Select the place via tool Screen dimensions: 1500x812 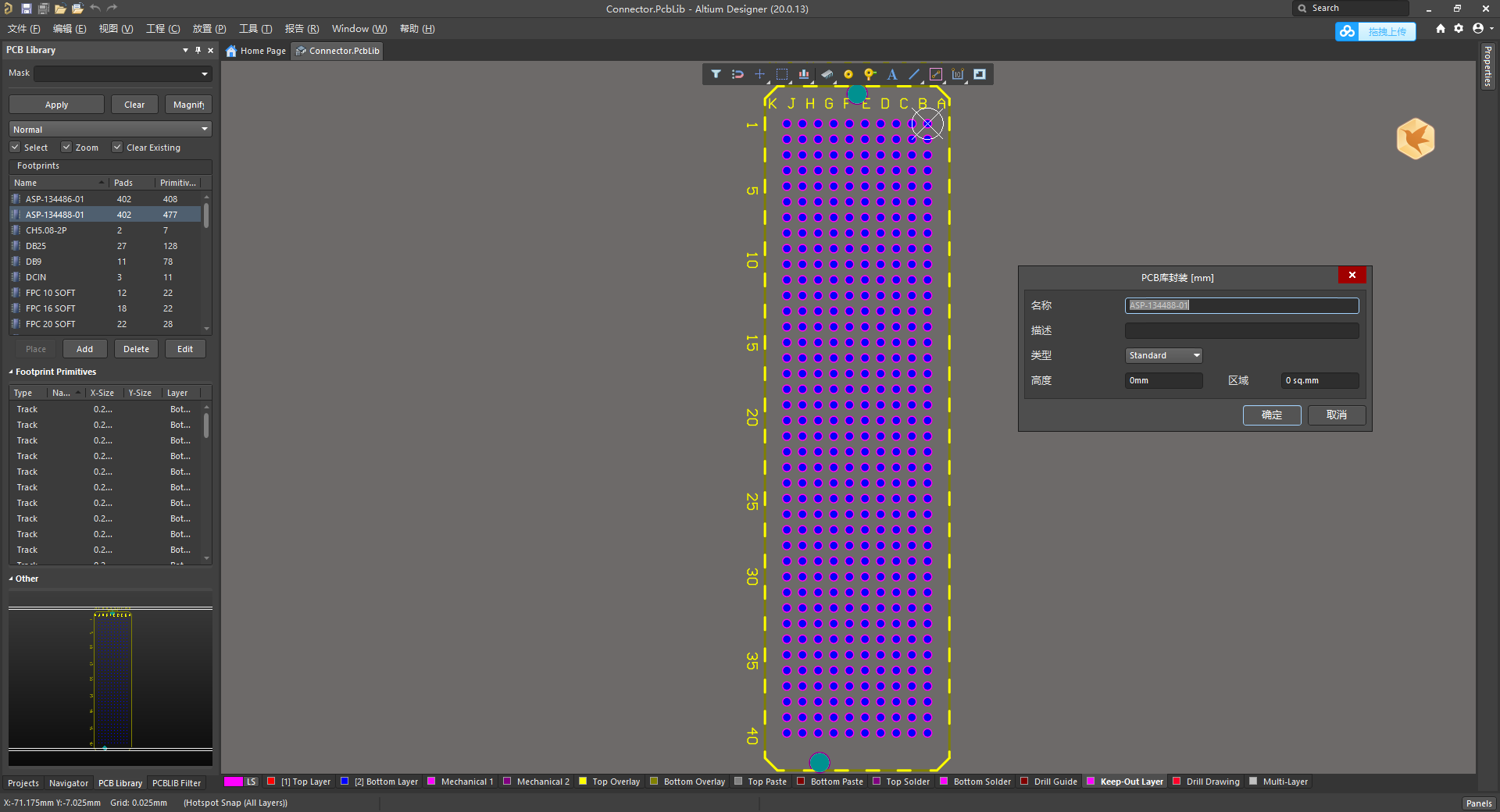pyautogui.click(x=870, y=74)
